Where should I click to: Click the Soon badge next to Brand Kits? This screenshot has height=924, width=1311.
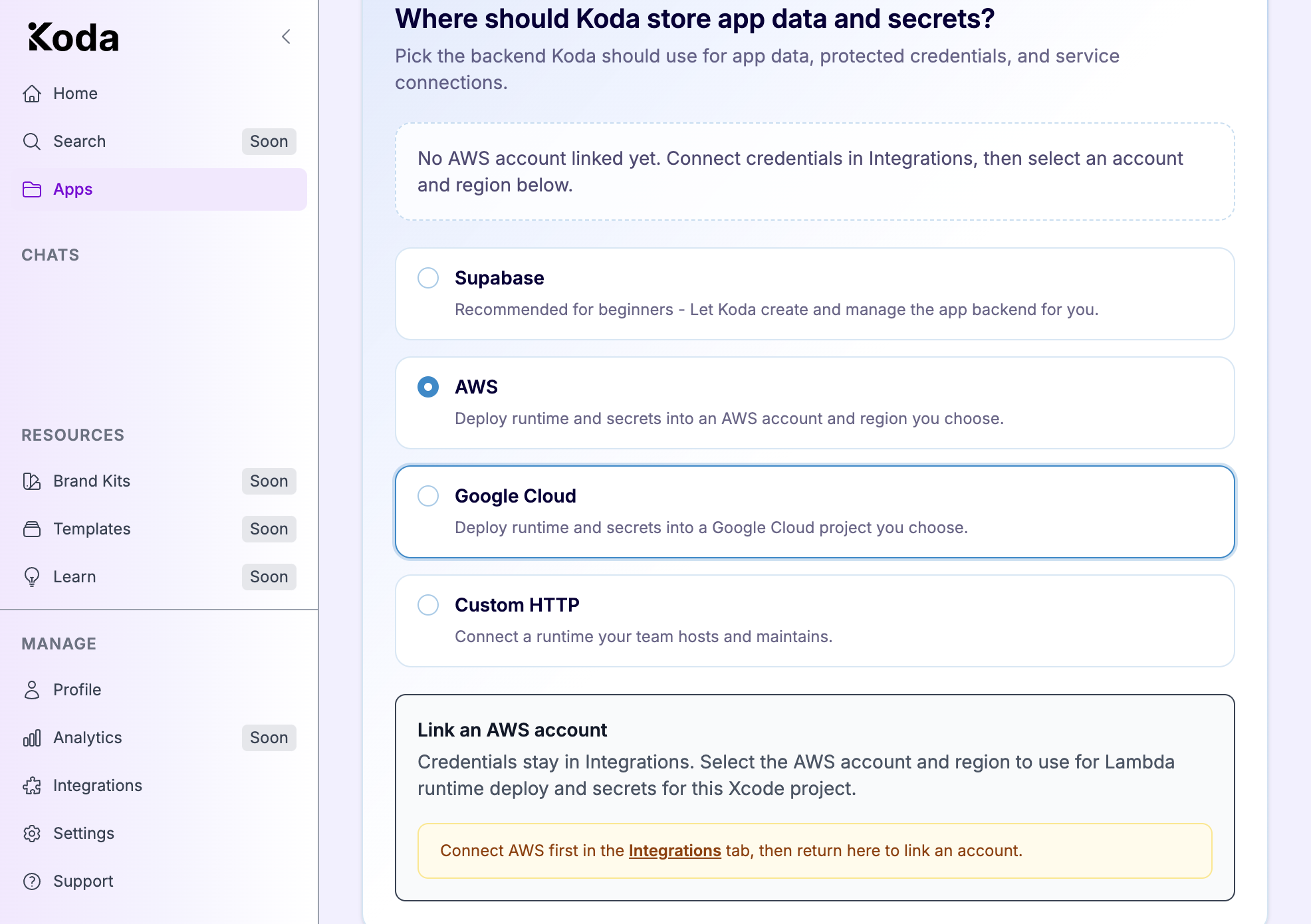click(x=269, y=481)
